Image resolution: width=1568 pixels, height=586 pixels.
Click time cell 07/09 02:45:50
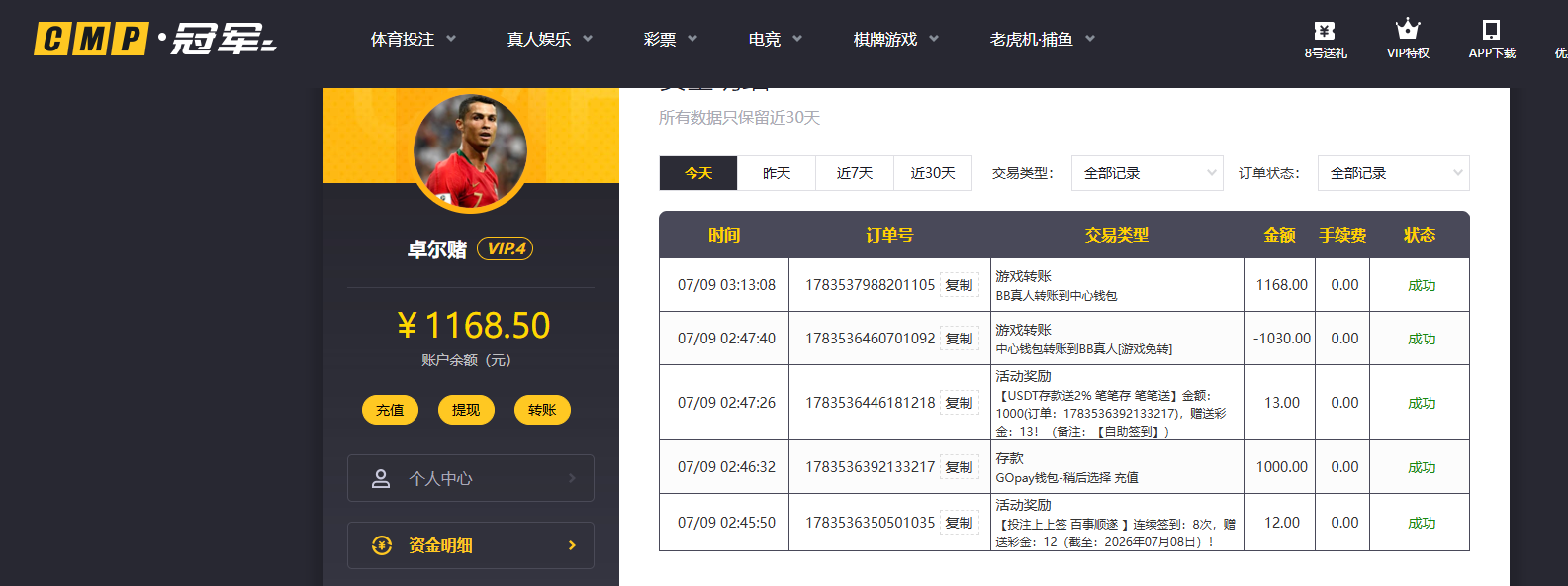pyautogui.click(x=726, y=523)
